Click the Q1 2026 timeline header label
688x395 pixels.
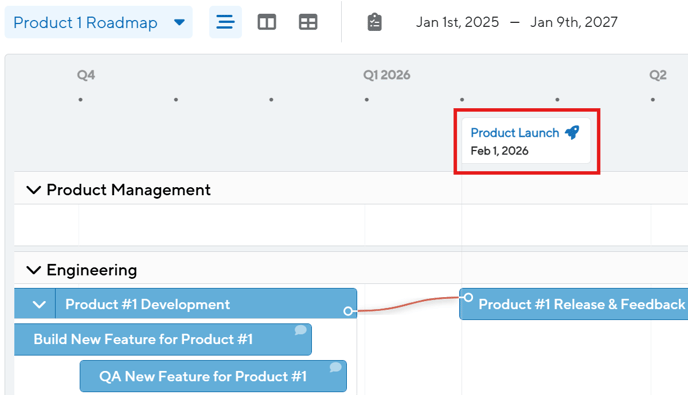pyautogui.click(x=387, y=75)
